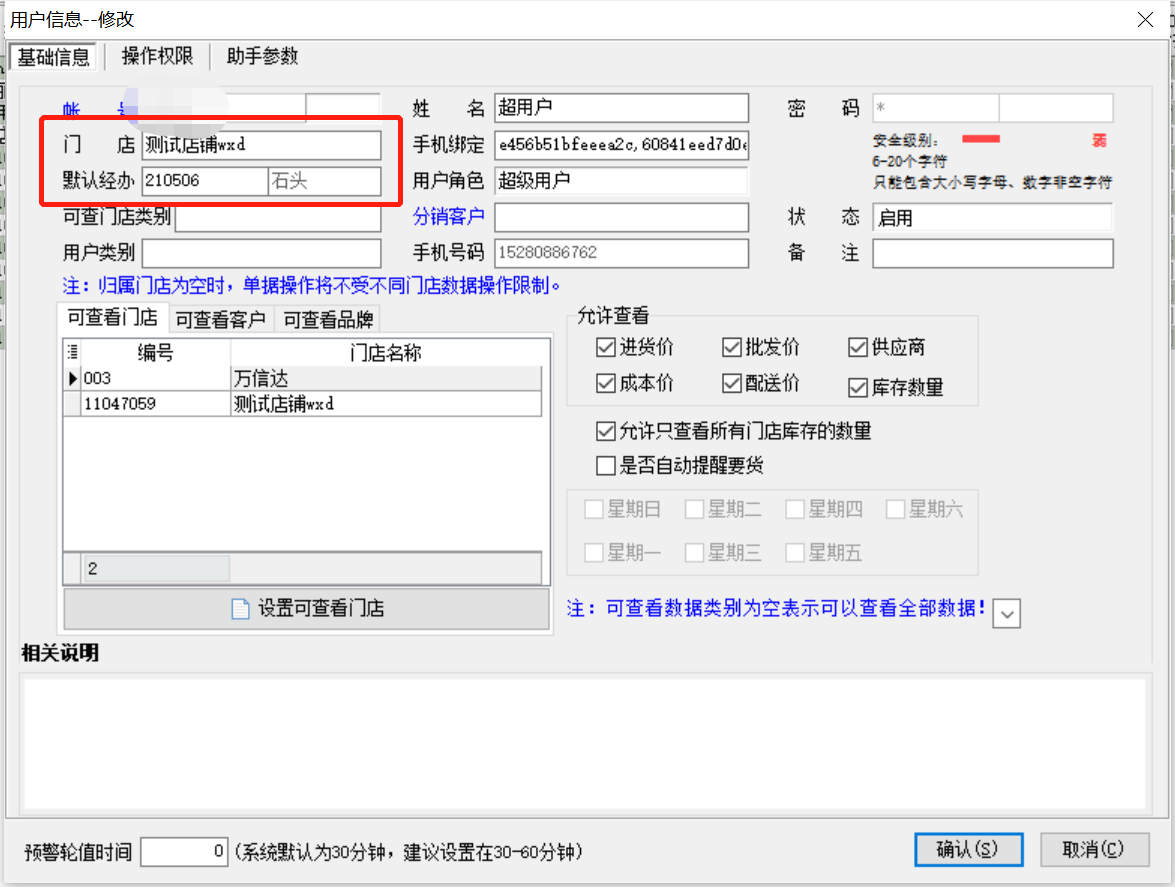Screen dimensions: 1175x887
Task: Select the 可查看客户 tab
Action: tap(221, 320)
